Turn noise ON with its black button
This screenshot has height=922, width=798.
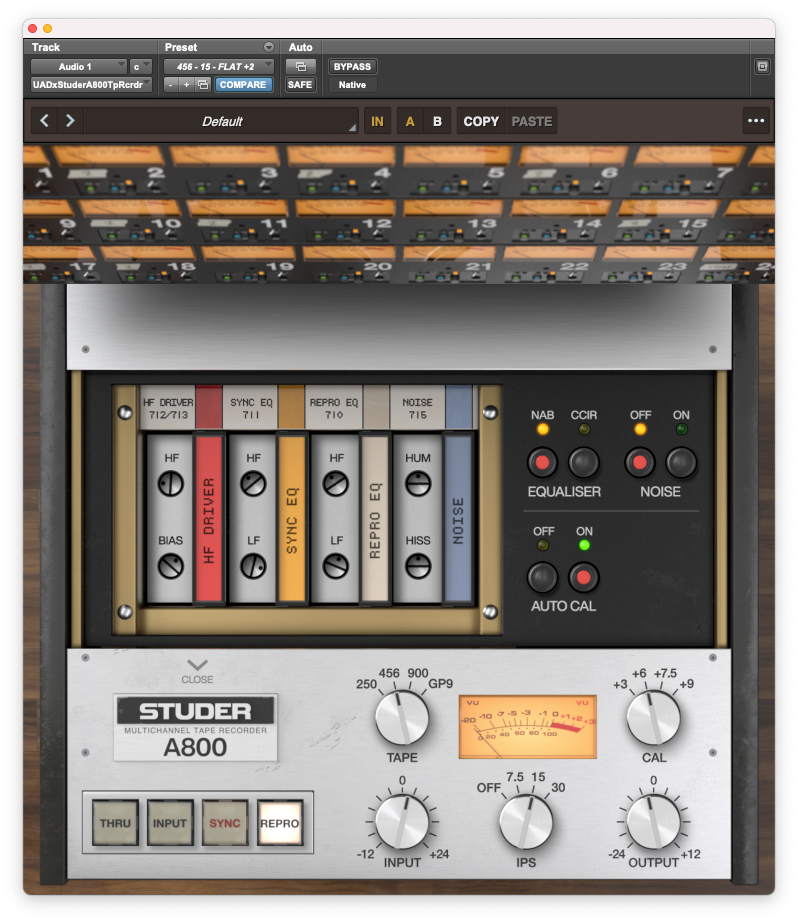(681, 463)
